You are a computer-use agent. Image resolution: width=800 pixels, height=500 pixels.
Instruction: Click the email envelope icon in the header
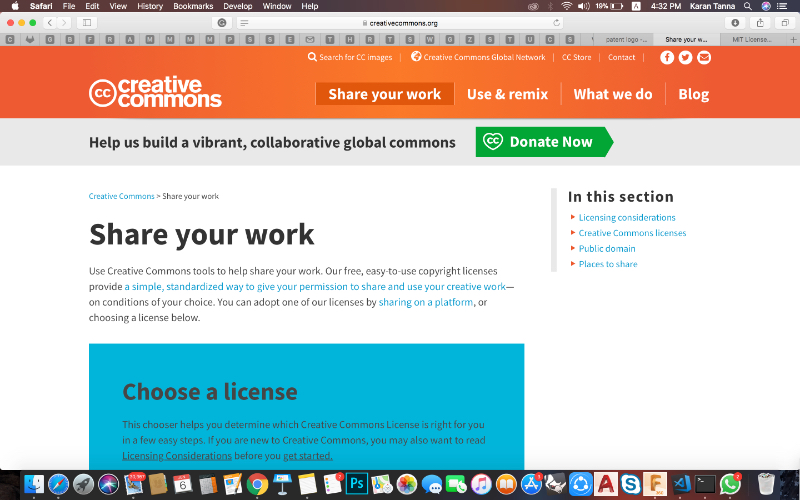point(704,58)
